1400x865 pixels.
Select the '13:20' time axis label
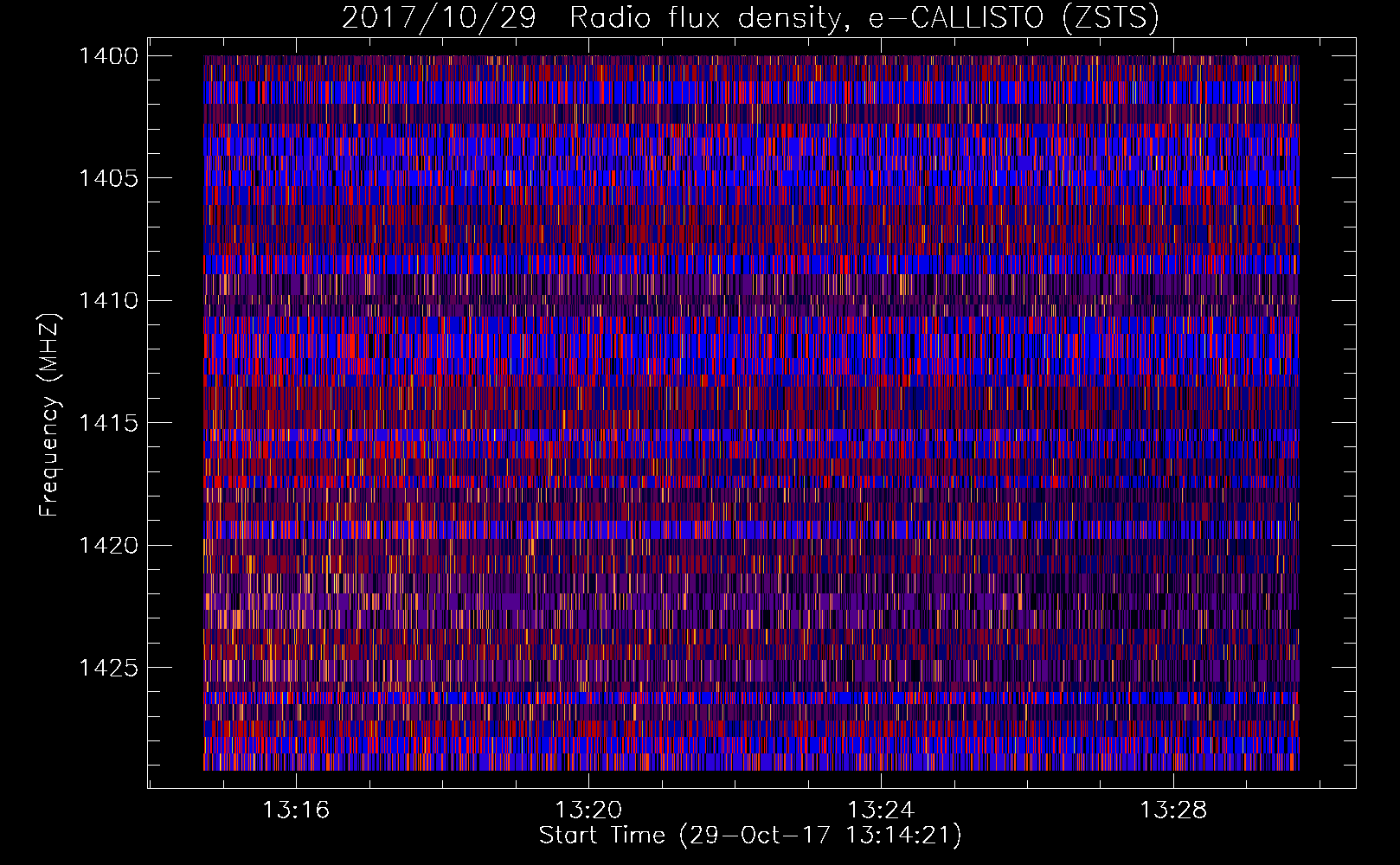click(589, 811)
